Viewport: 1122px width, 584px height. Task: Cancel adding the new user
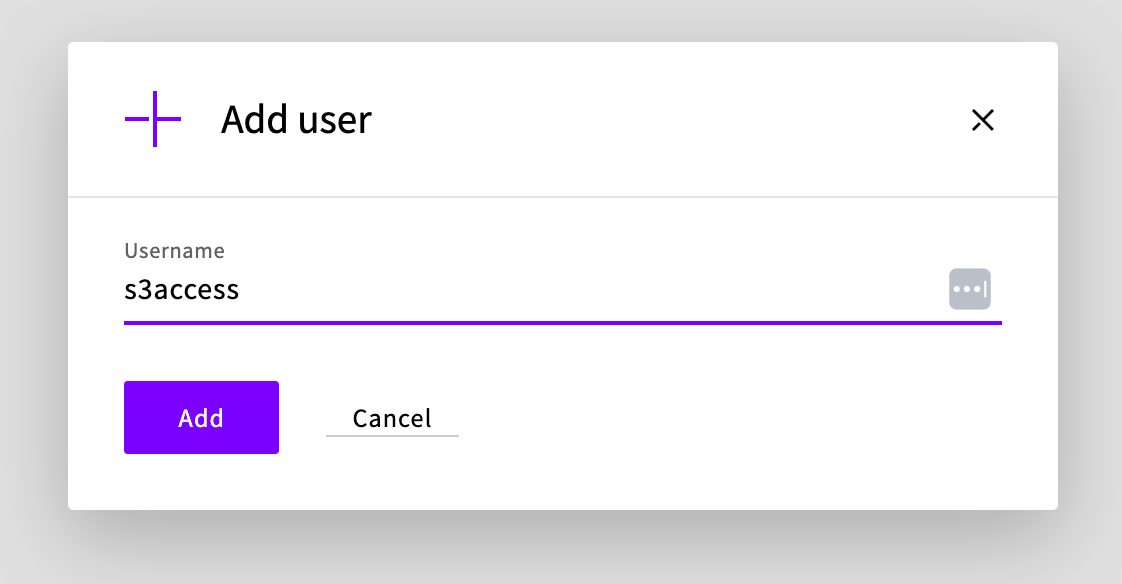(392, 418)
